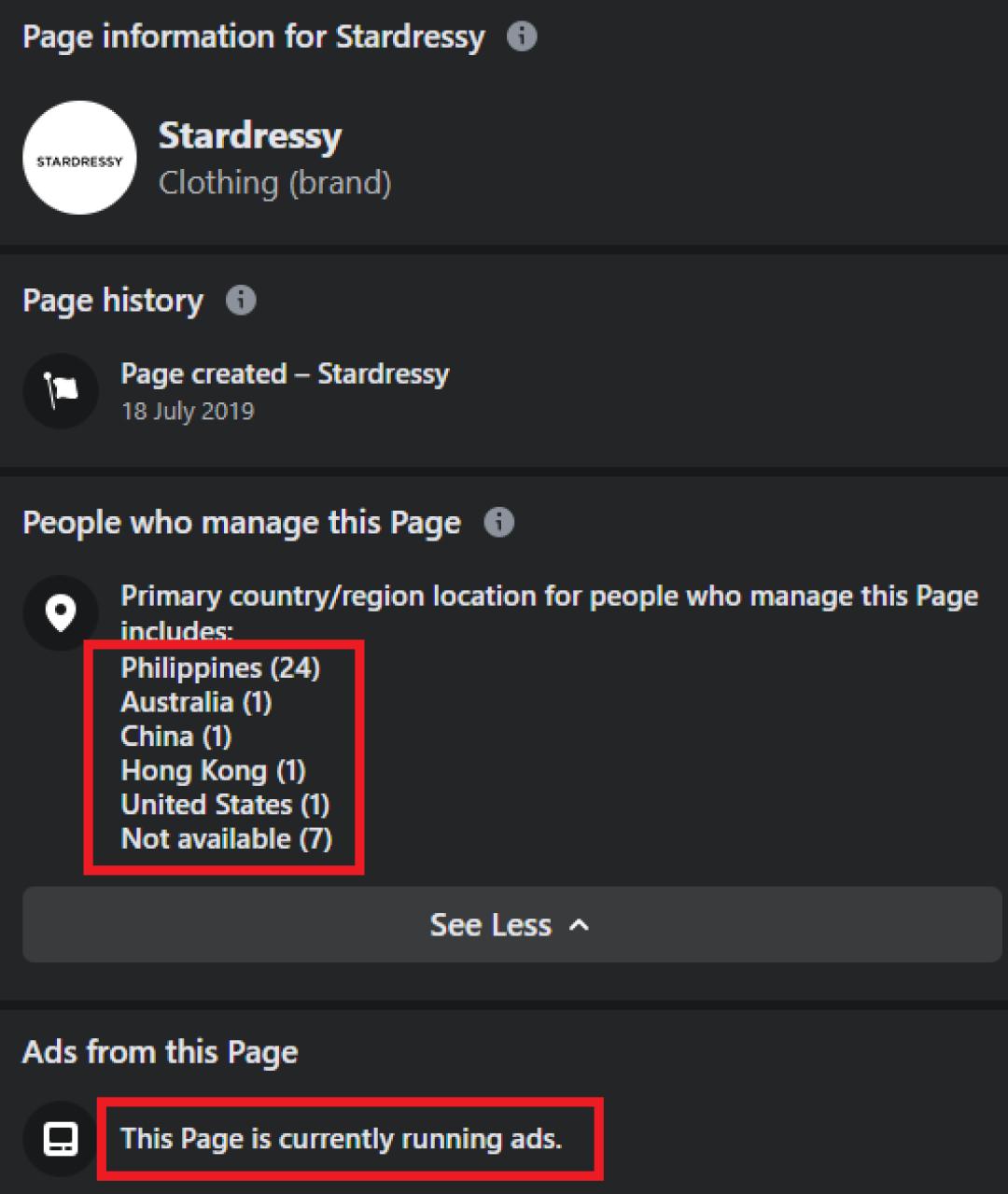This screenshot has width=1008, height=1194.
Task: Click the ads monitor icon
Action: coord(61,1139)
